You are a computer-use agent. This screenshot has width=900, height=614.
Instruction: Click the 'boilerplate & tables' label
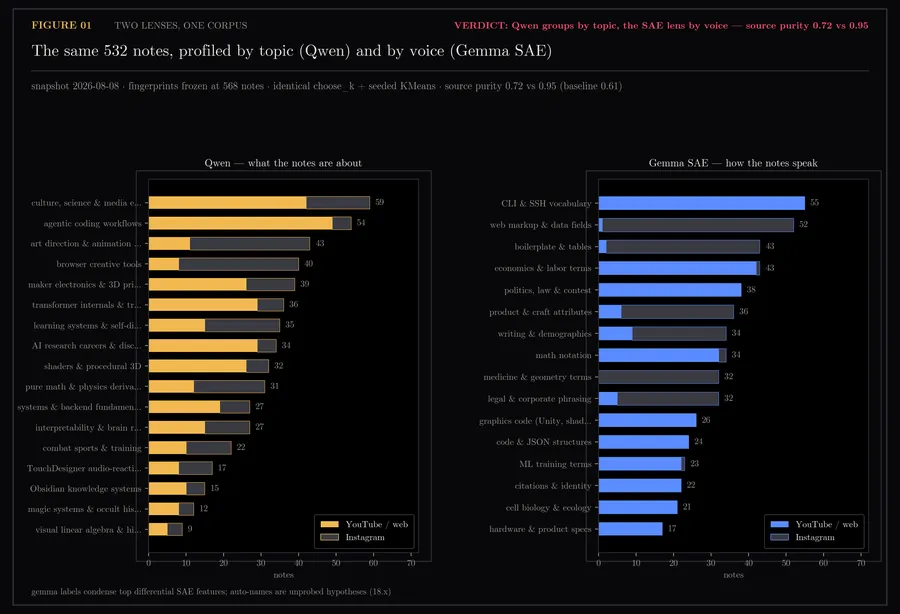(553, 247)
